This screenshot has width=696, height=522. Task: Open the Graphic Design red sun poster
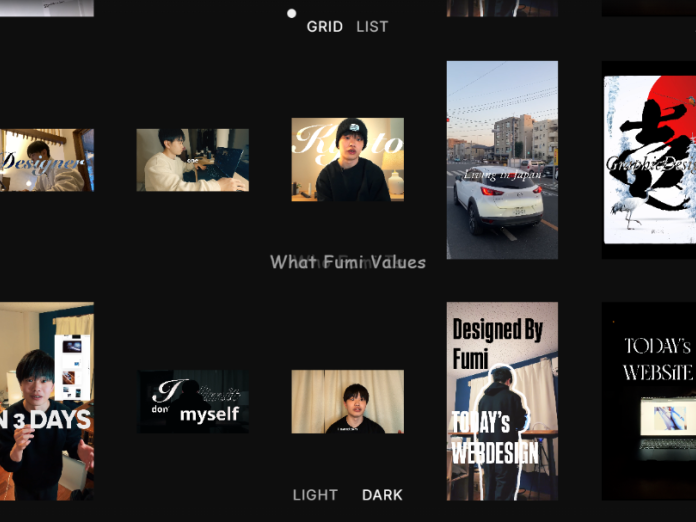pos(649,160)
